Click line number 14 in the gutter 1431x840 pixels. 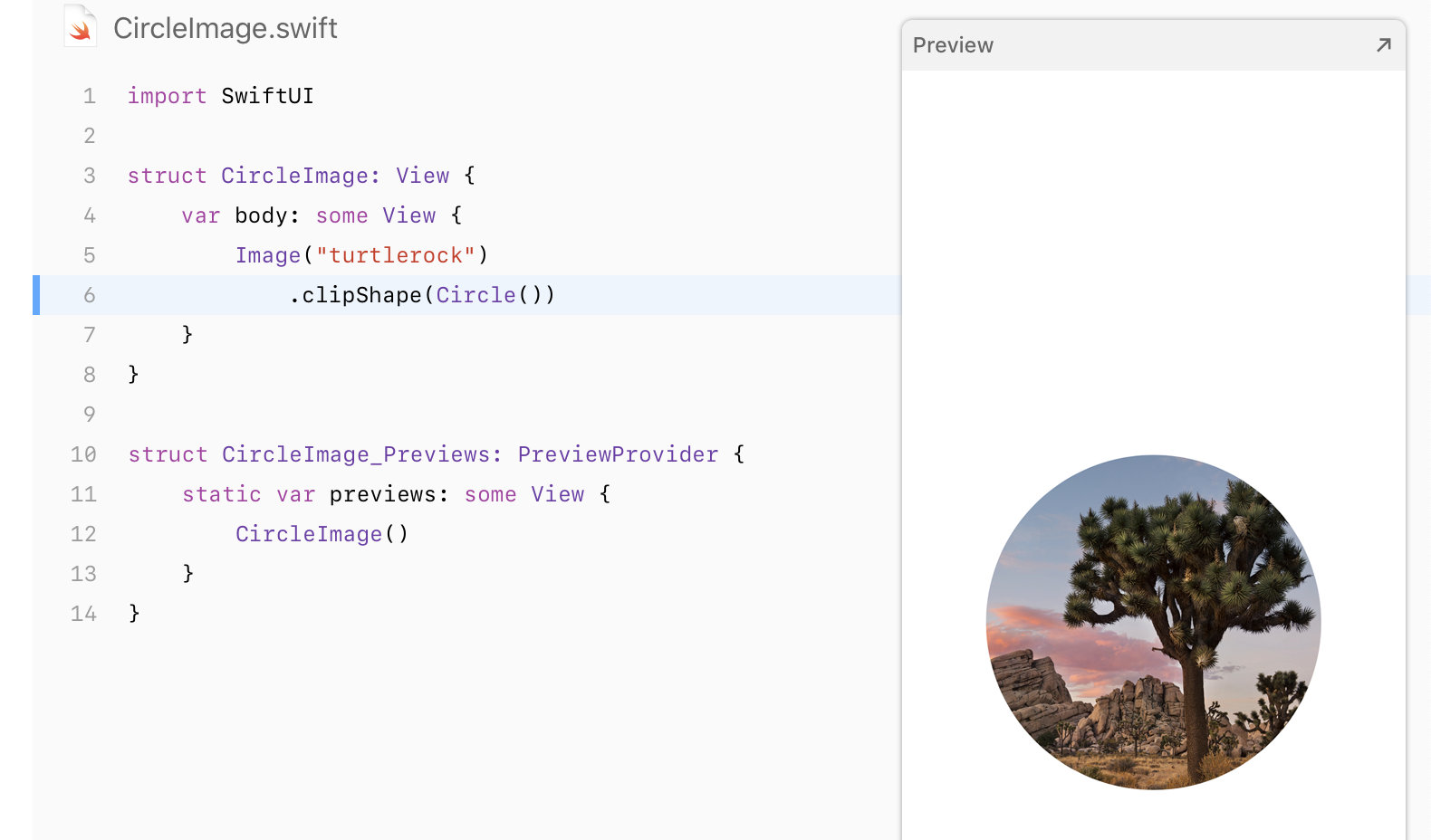[x=83, y=614]
